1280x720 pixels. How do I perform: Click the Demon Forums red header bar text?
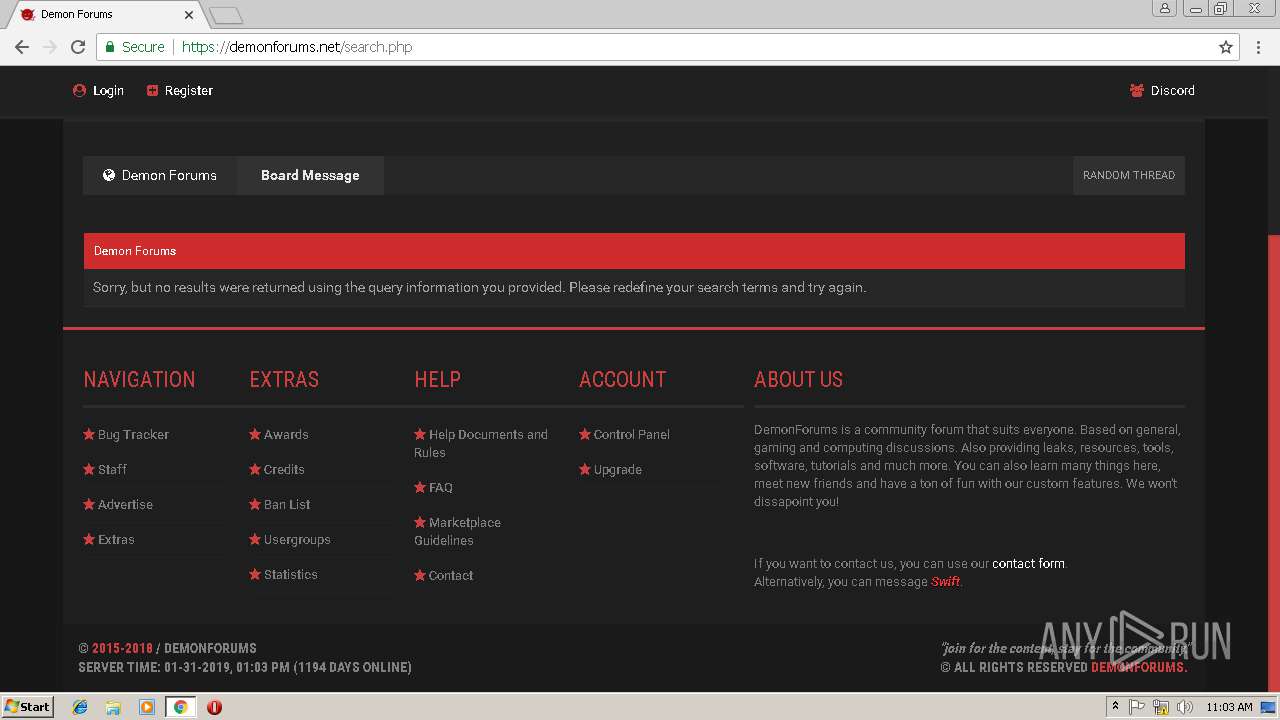point(135,251)
